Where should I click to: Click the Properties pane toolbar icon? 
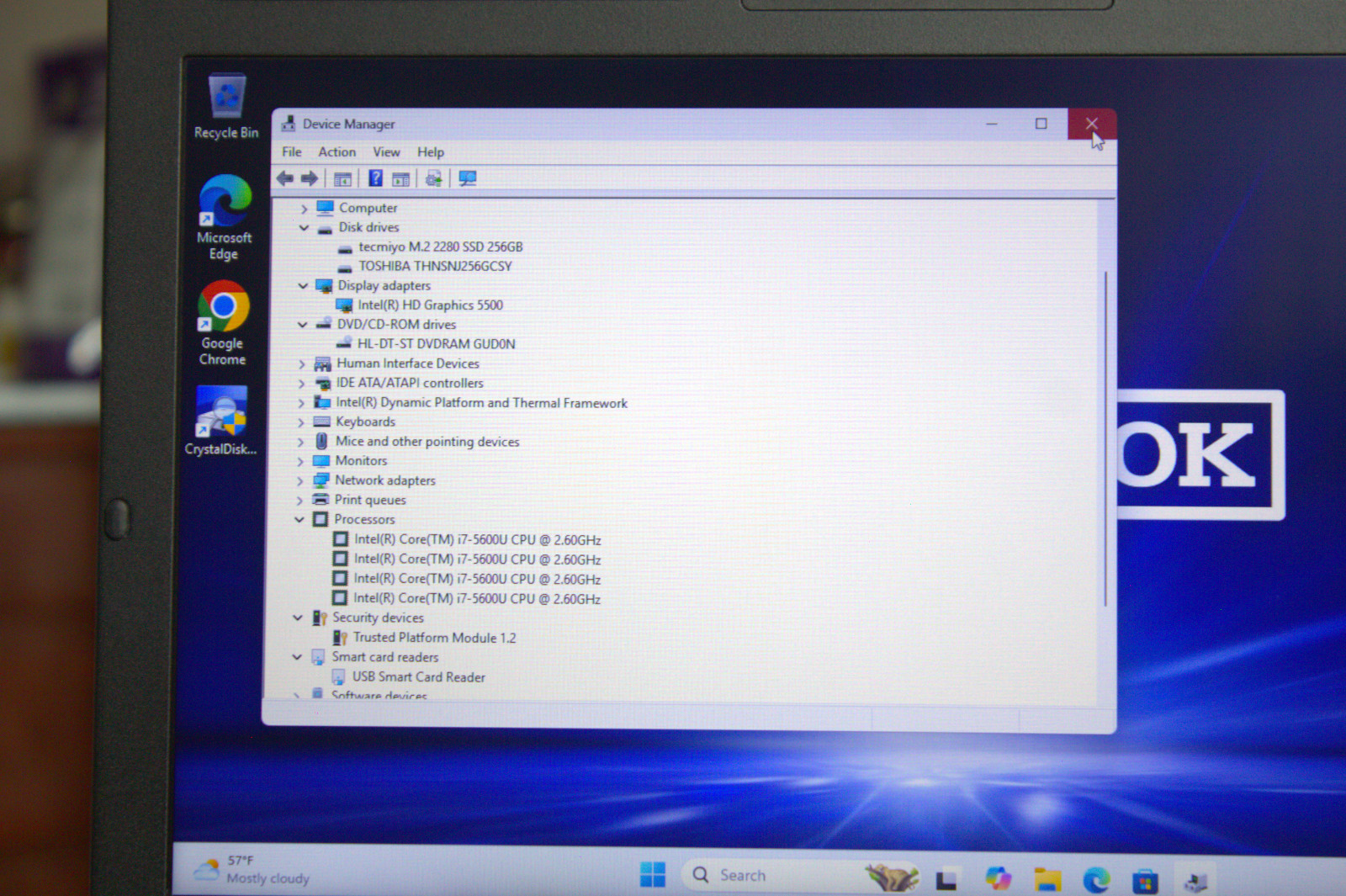[x=401, y=179]
